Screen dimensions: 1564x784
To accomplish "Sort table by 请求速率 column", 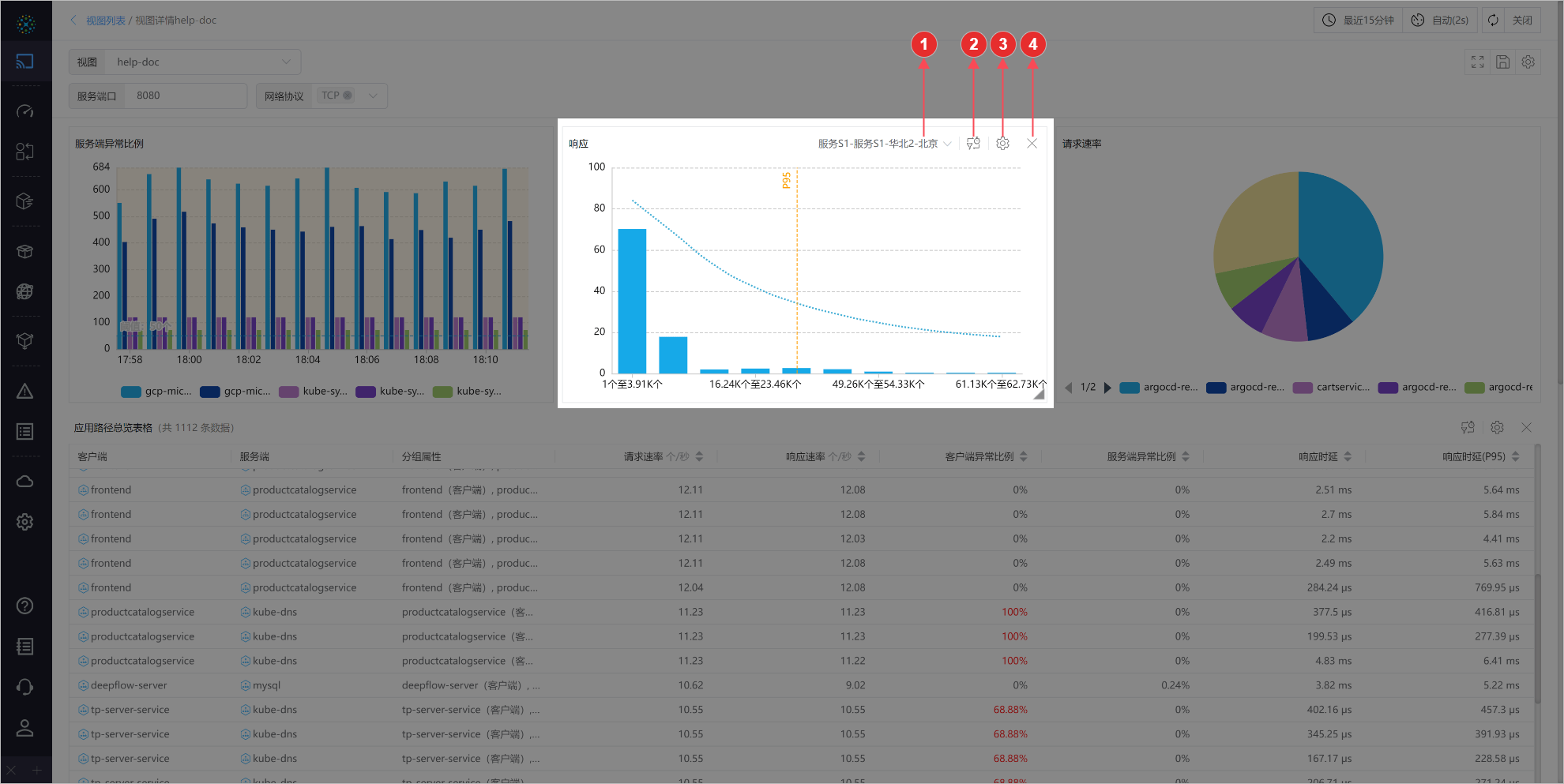I will tap(699, 456).
